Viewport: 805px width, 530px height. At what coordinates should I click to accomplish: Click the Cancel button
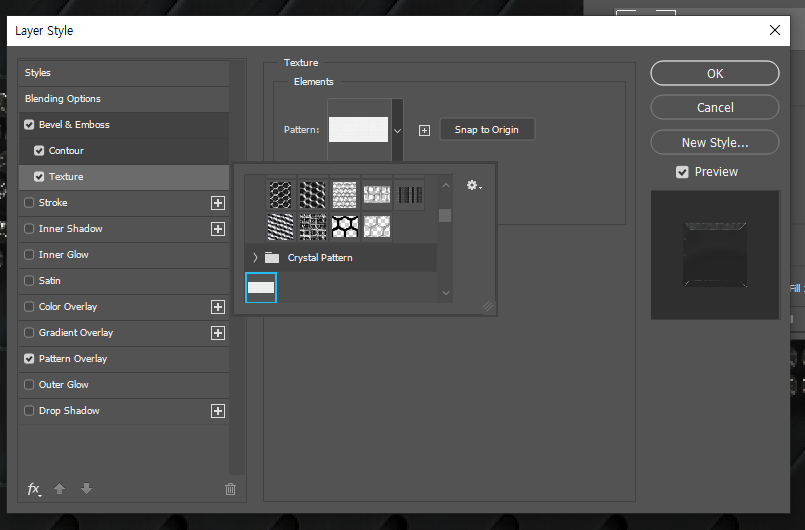pyautogui.click(x=715, y=108)
